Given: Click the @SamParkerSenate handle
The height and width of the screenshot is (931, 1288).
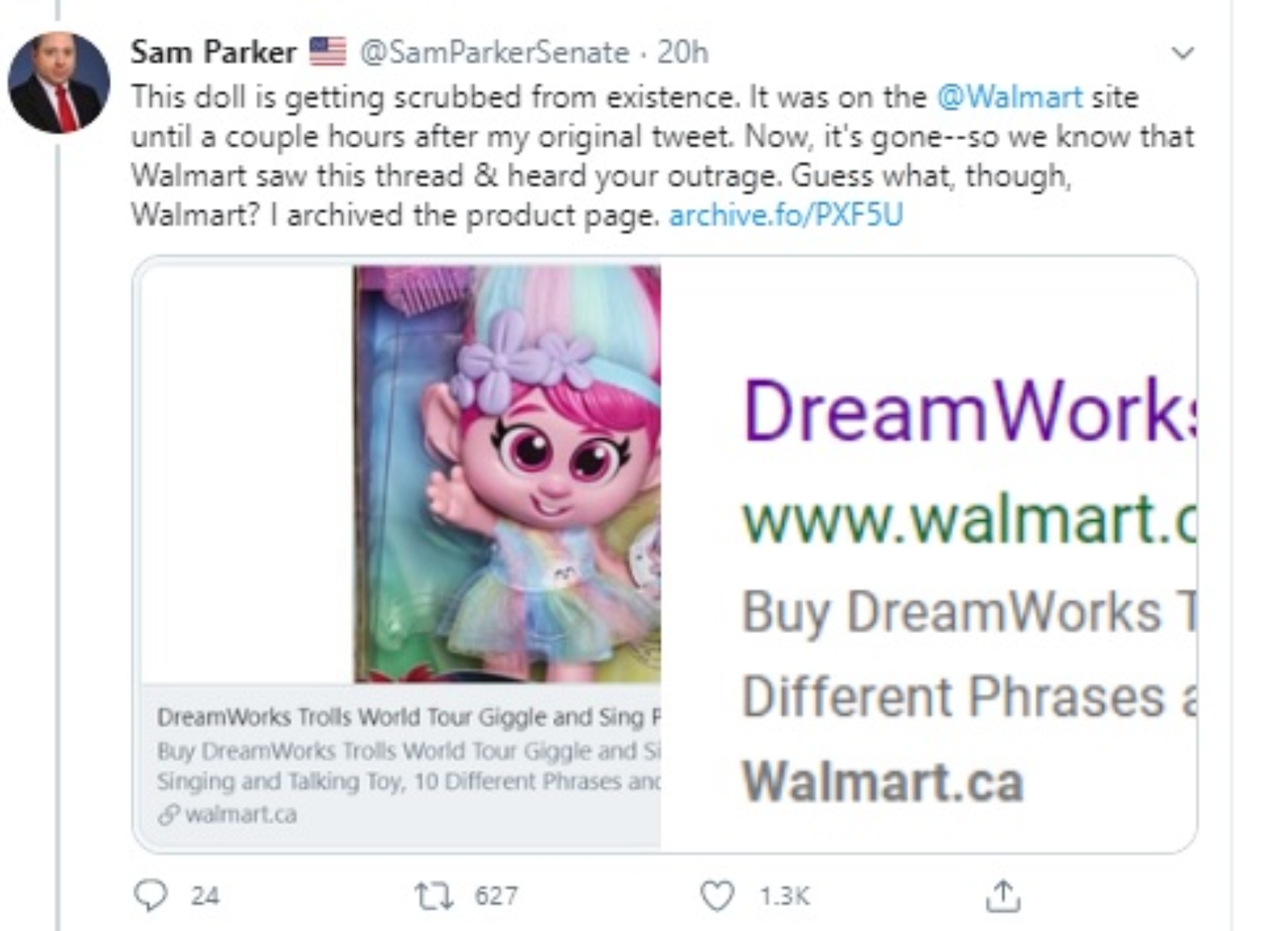Looking at the screenshot, I should [495, 52].
